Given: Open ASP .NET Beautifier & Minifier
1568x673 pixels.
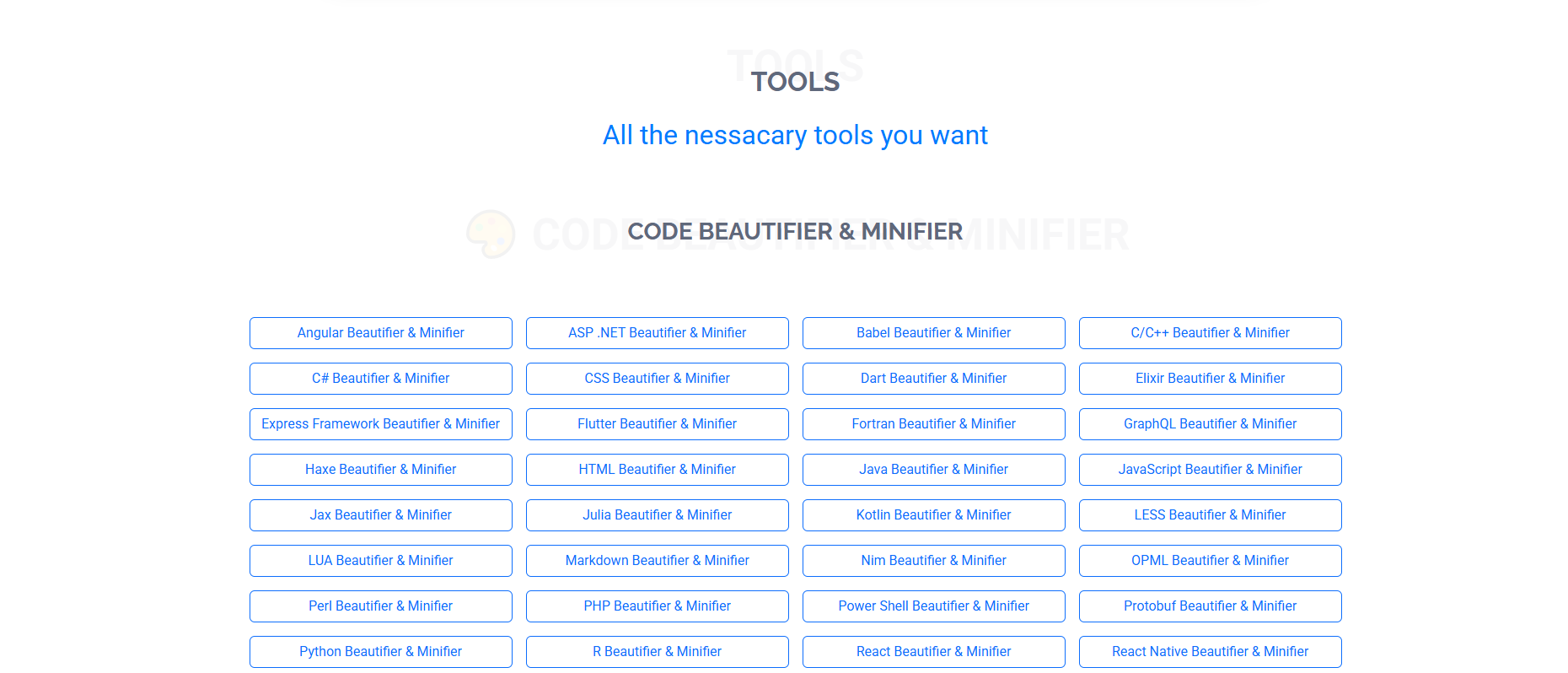Looking at the screenshot, I should point(658,333).
